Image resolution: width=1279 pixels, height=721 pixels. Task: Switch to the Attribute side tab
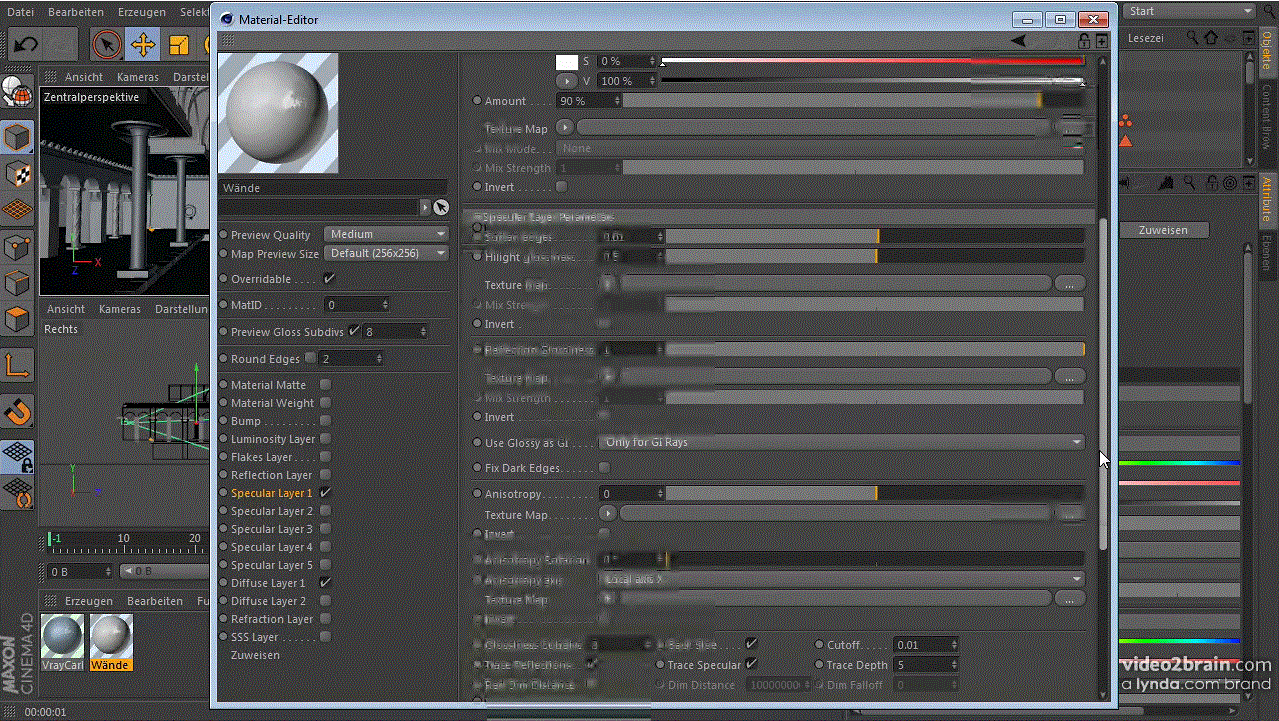(1266, 200)
